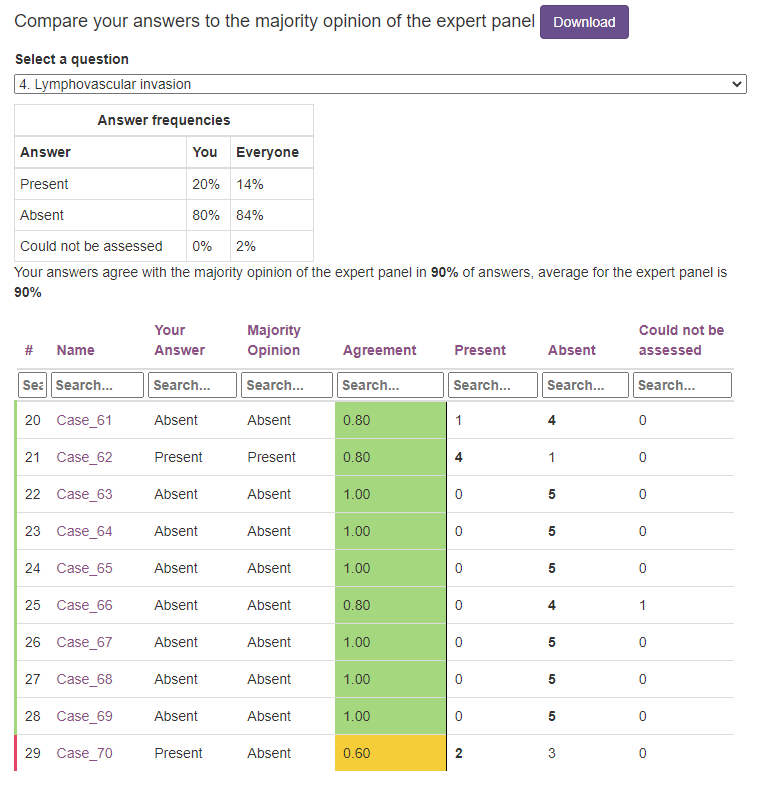The image size is (759, 787).
Task: Click the Agreement column search field
Action: 390,385
